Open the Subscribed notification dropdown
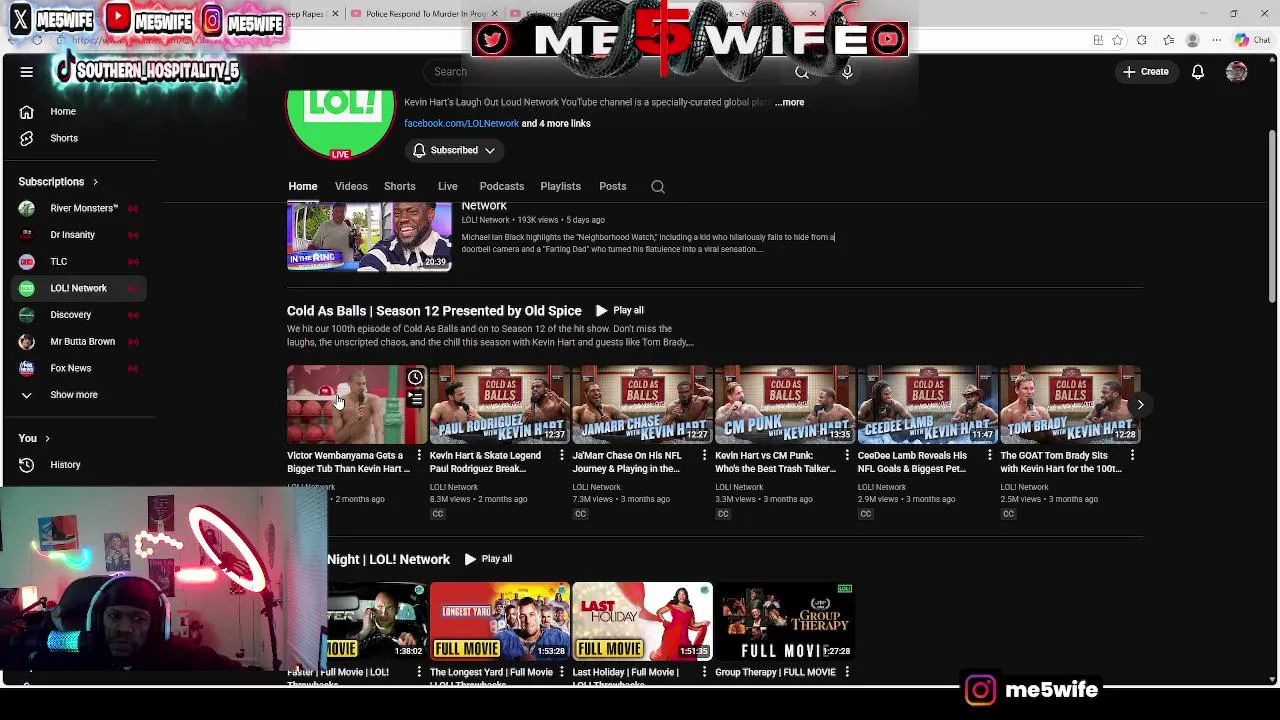Image resolution: width=1280 pixels, height=720 pixels. 454,150
